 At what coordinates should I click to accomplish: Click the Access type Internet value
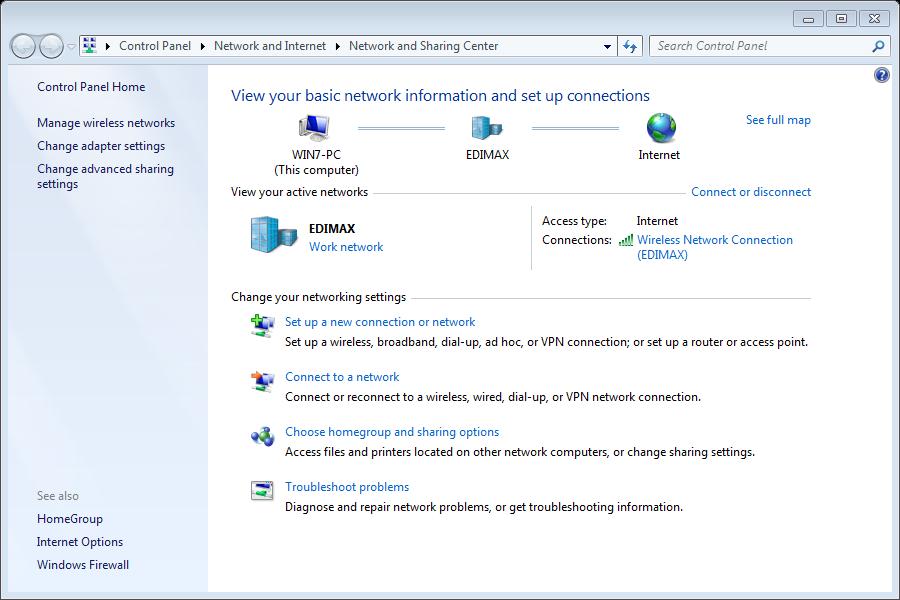tap(657, 221)
